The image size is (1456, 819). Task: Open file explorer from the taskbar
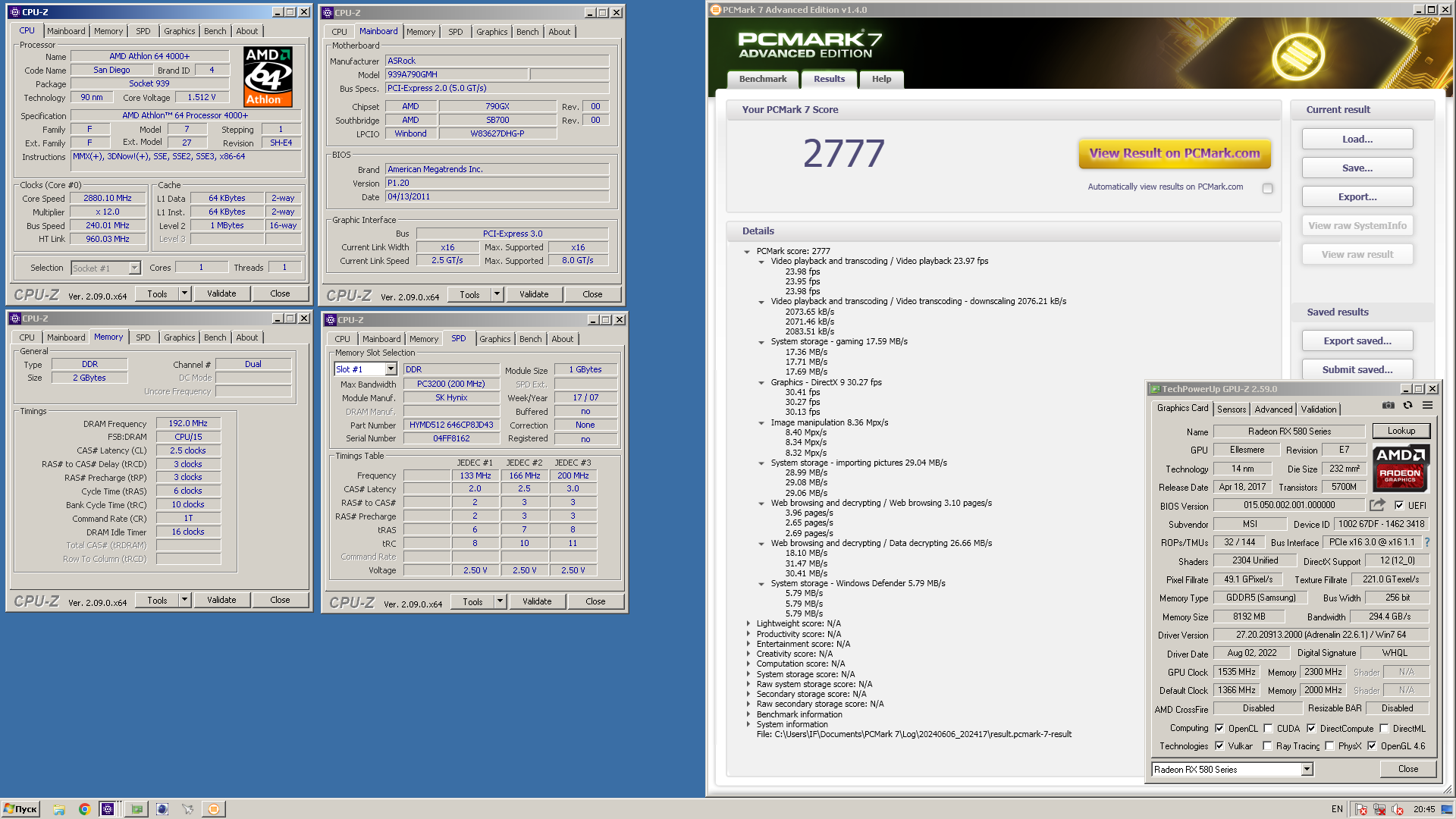59,809
